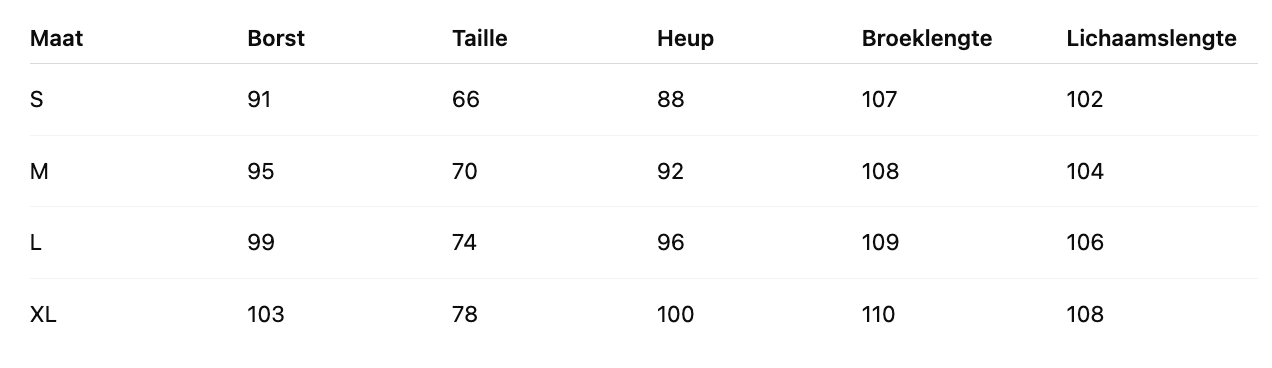Select the Heup column header
The width and height of the screenshot is (1272, 368).
685,39
